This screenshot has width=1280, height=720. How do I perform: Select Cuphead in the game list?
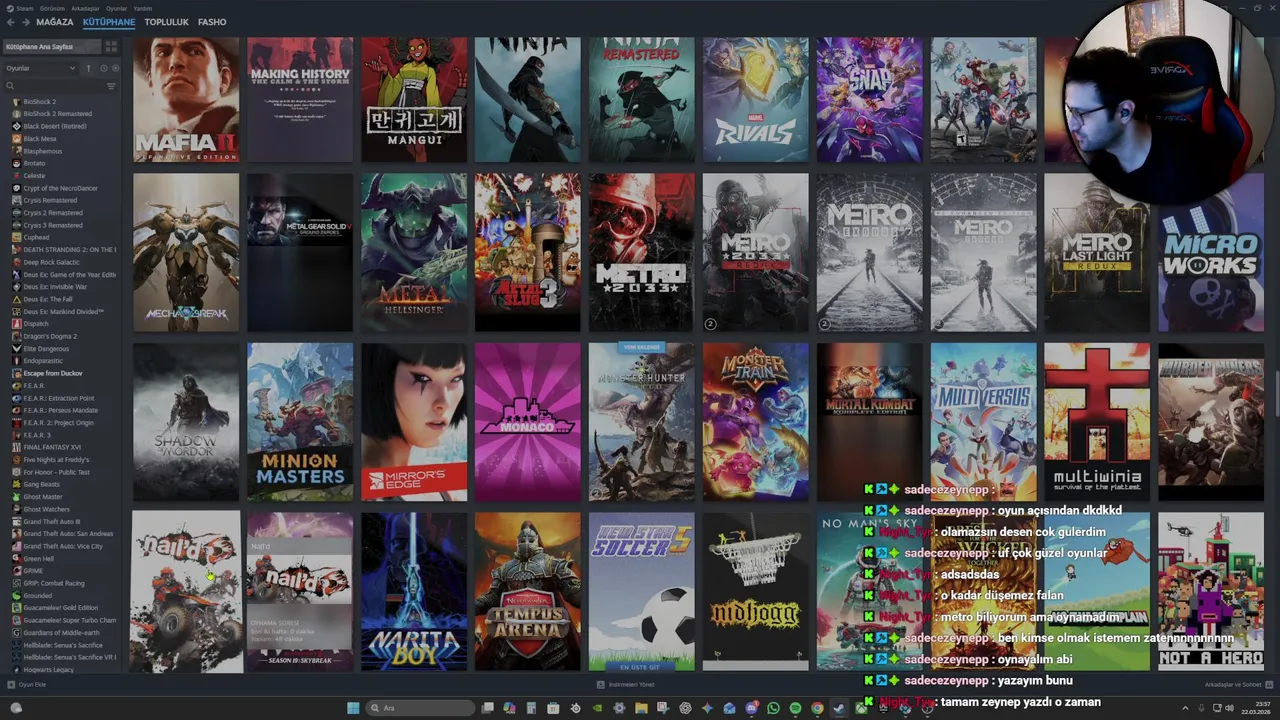[x=37, y=237]
